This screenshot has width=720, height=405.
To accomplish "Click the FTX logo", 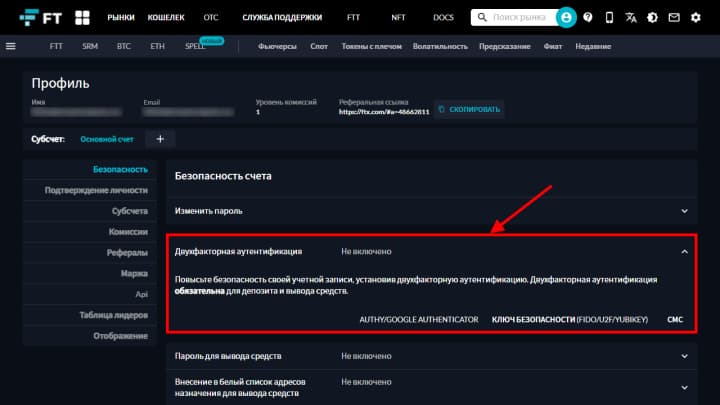I will [x=40, y=18].
